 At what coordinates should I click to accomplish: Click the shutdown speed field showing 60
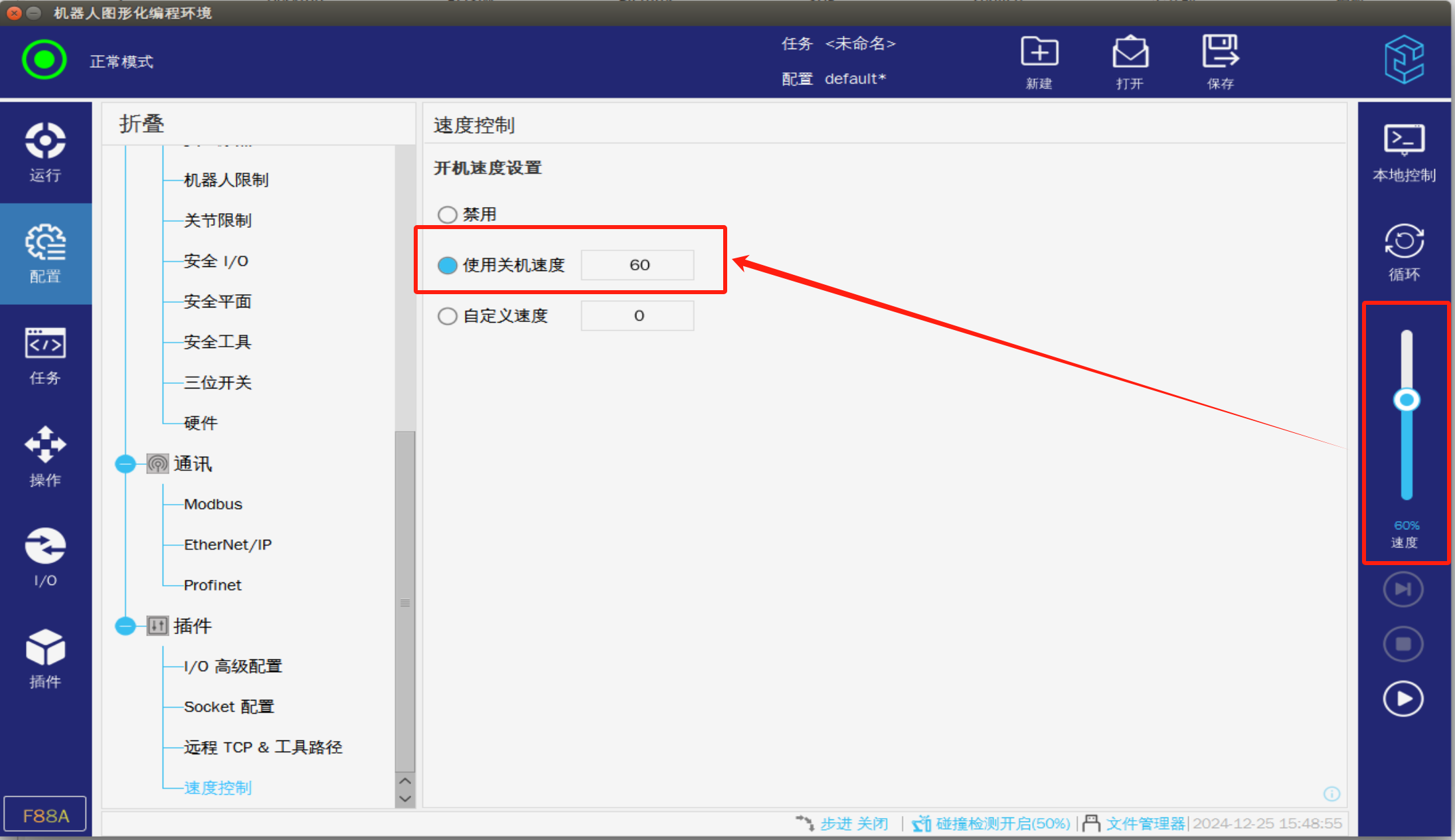pyautogui.click(x=638, y=265)
